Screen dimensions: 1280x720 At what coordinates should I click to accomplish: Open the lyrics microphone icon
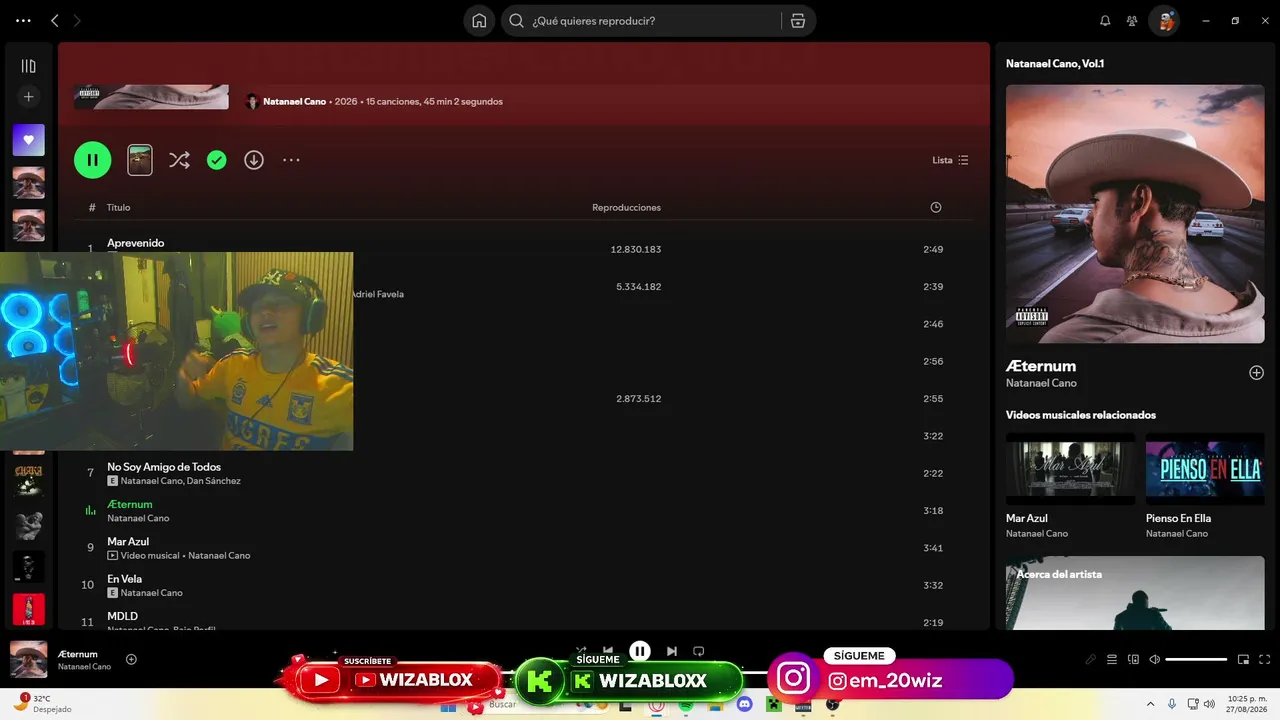[1091, 660]
